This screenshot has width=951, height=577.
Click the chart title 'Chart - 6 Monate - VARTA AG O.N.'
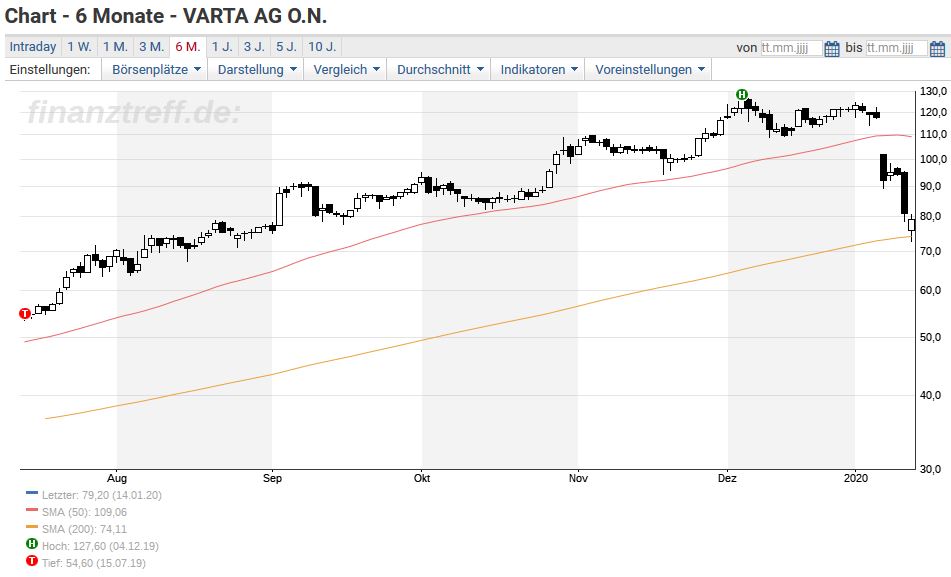pyautogui.click(x=166, y=16)
